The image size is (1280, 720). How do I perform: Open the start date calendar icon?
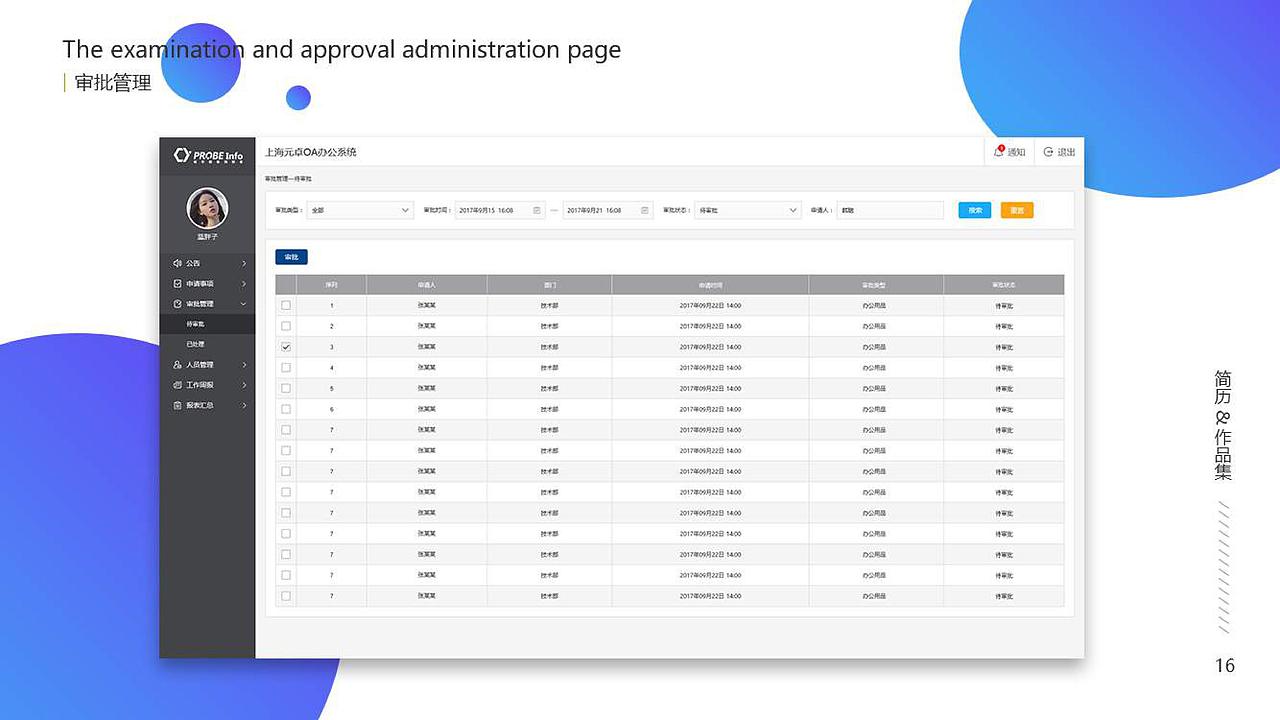(537, 210)
